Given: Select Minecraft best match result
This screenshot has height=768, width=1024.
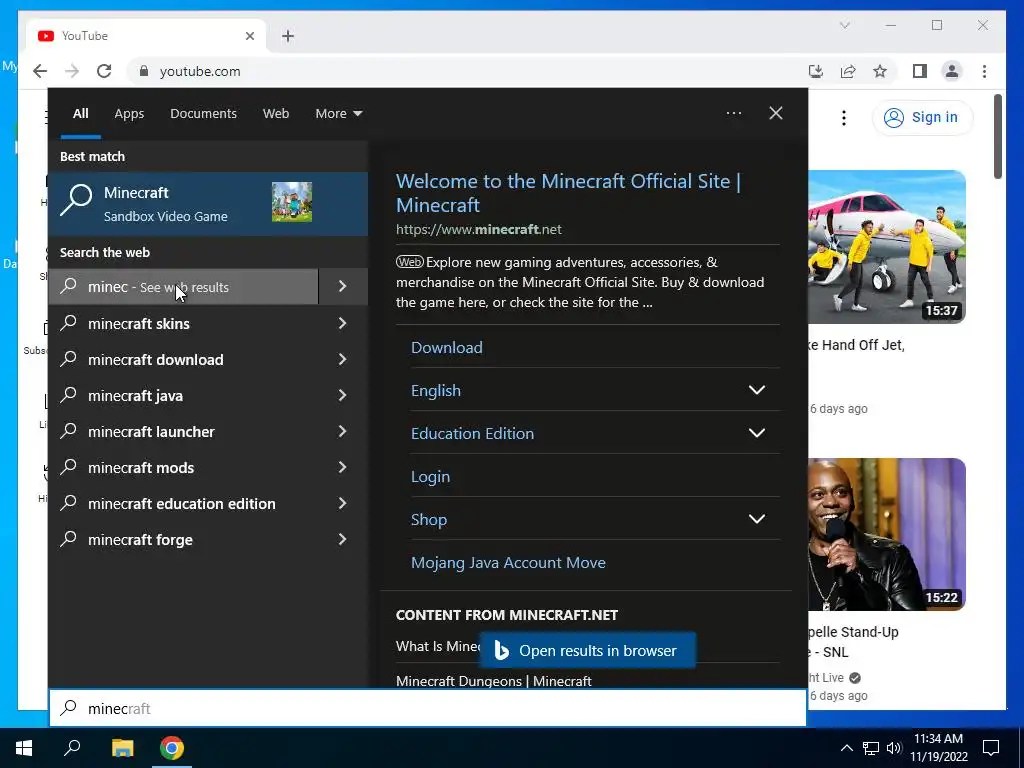Looking at the screenshot, I should click(208, 204).
